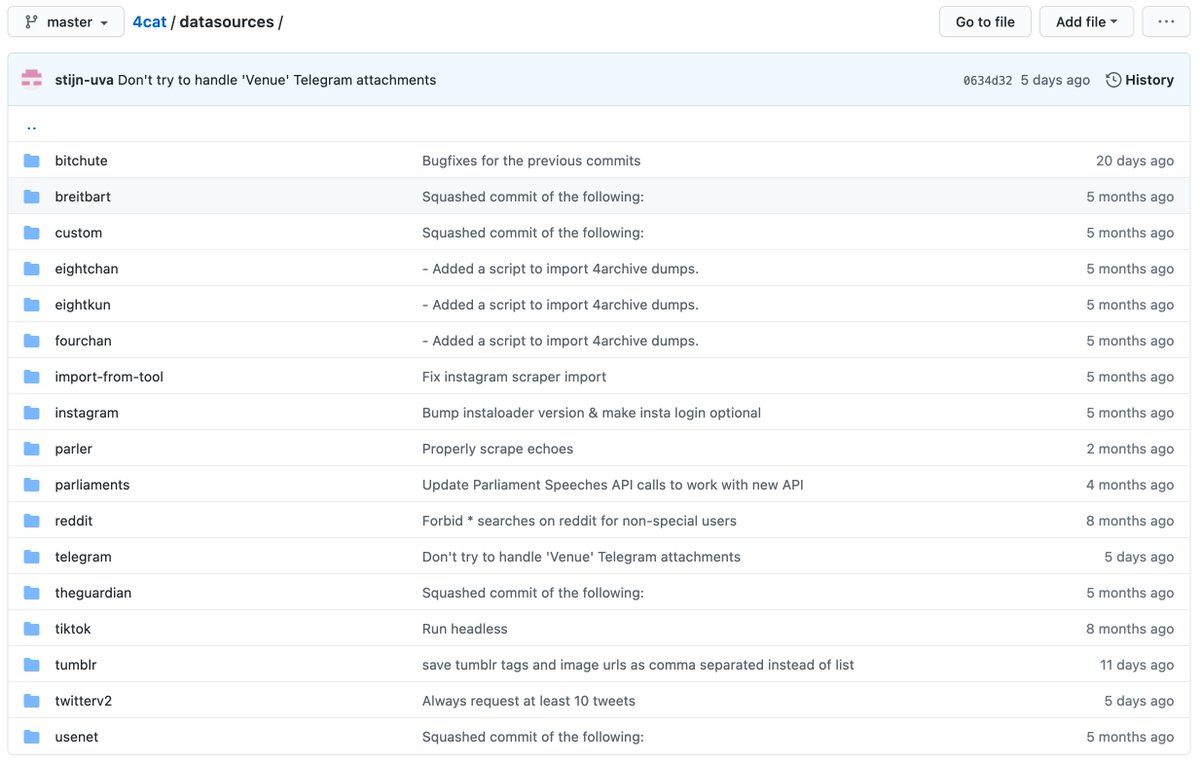Click the instagram folder icon
The image size is (1200, 764).
pyautogui.click(x=32, y=413)
